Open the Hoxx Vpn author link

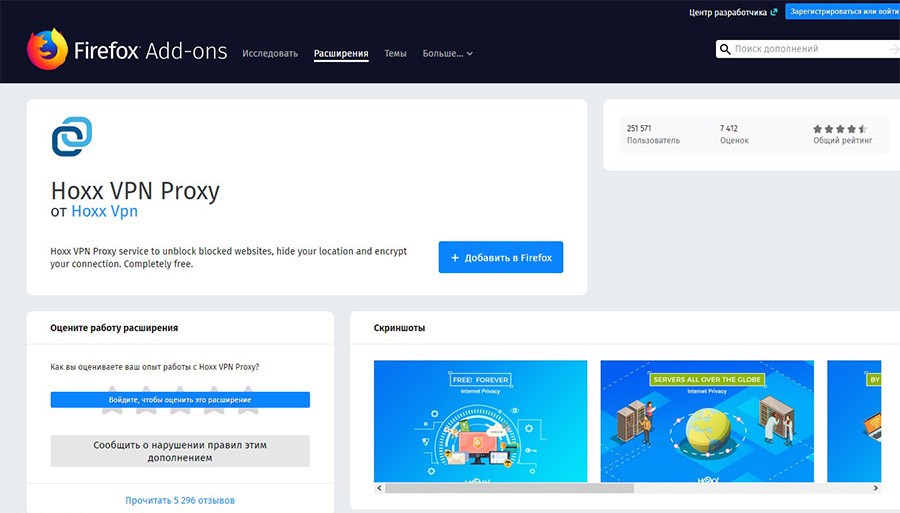click(x=104, y=212)
